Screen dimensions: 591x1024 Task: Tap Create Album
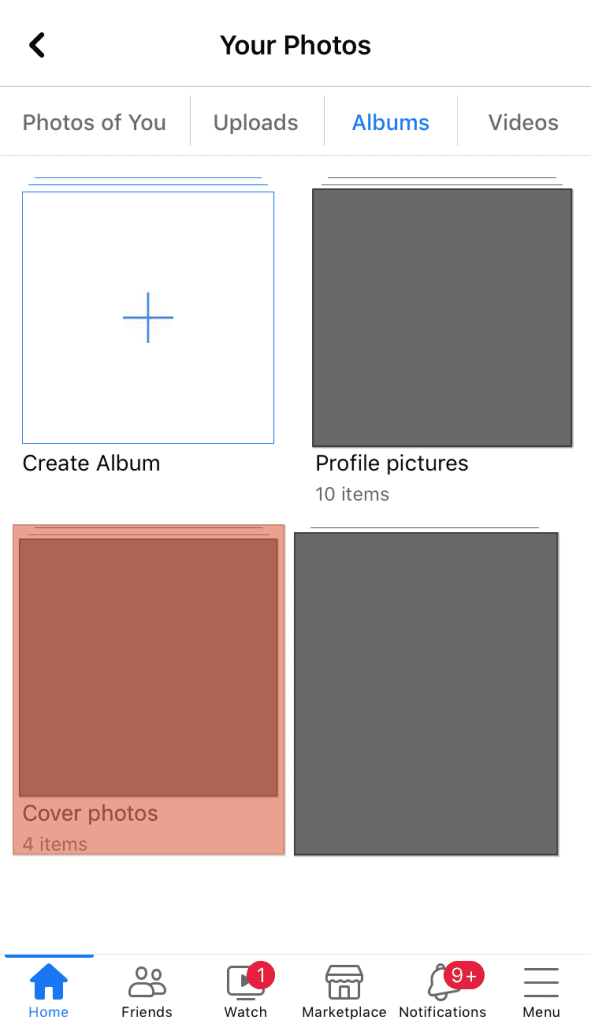[x=91, y=463]
